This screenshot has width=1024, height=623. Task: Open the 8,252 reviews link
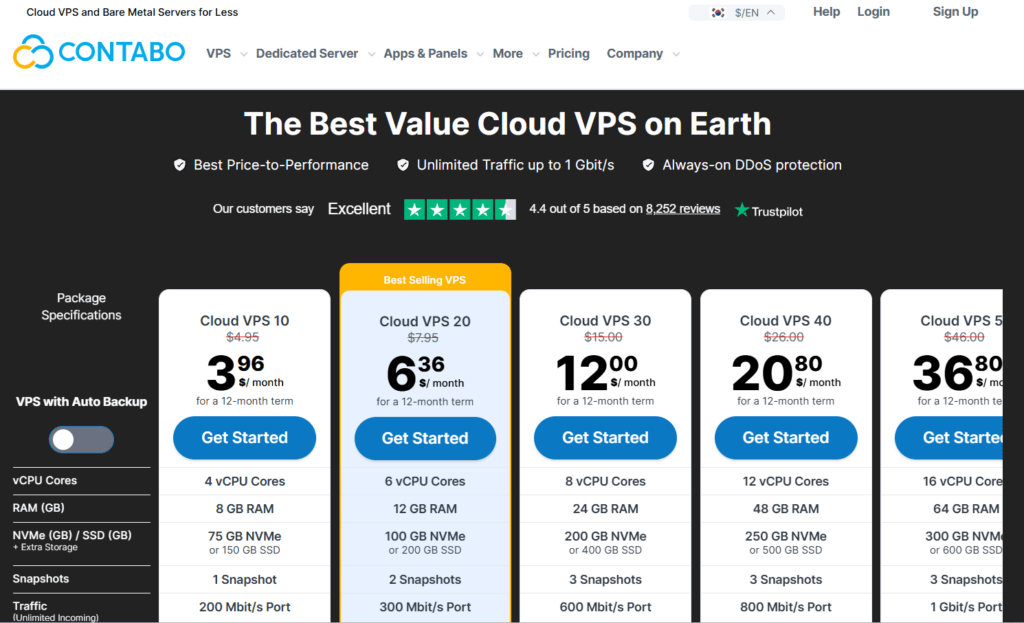pyautogui.click(x=682, y=209)
